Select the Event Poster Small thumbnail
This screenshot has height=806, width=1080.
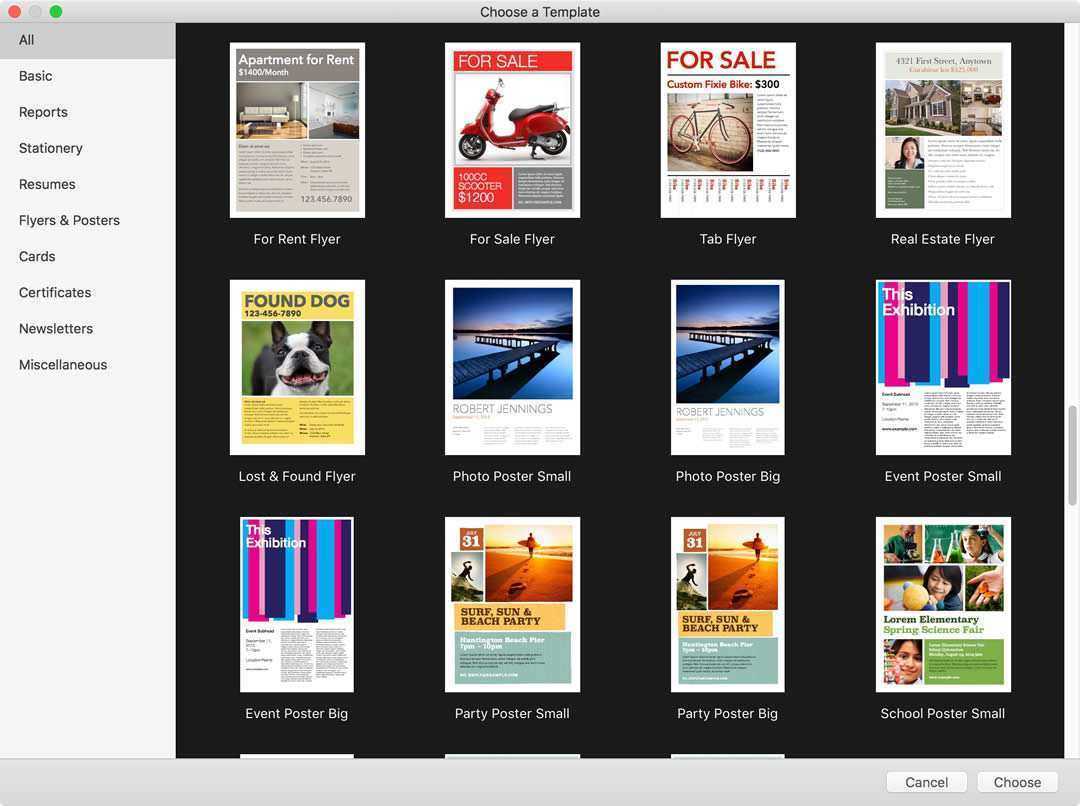[x=943, y=367]
